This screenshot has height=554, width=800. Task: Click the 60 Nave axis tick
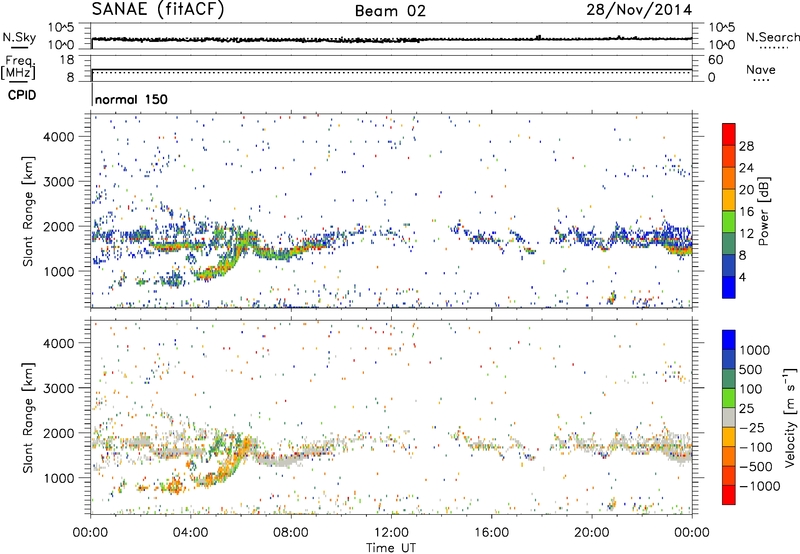click(715, 60)
